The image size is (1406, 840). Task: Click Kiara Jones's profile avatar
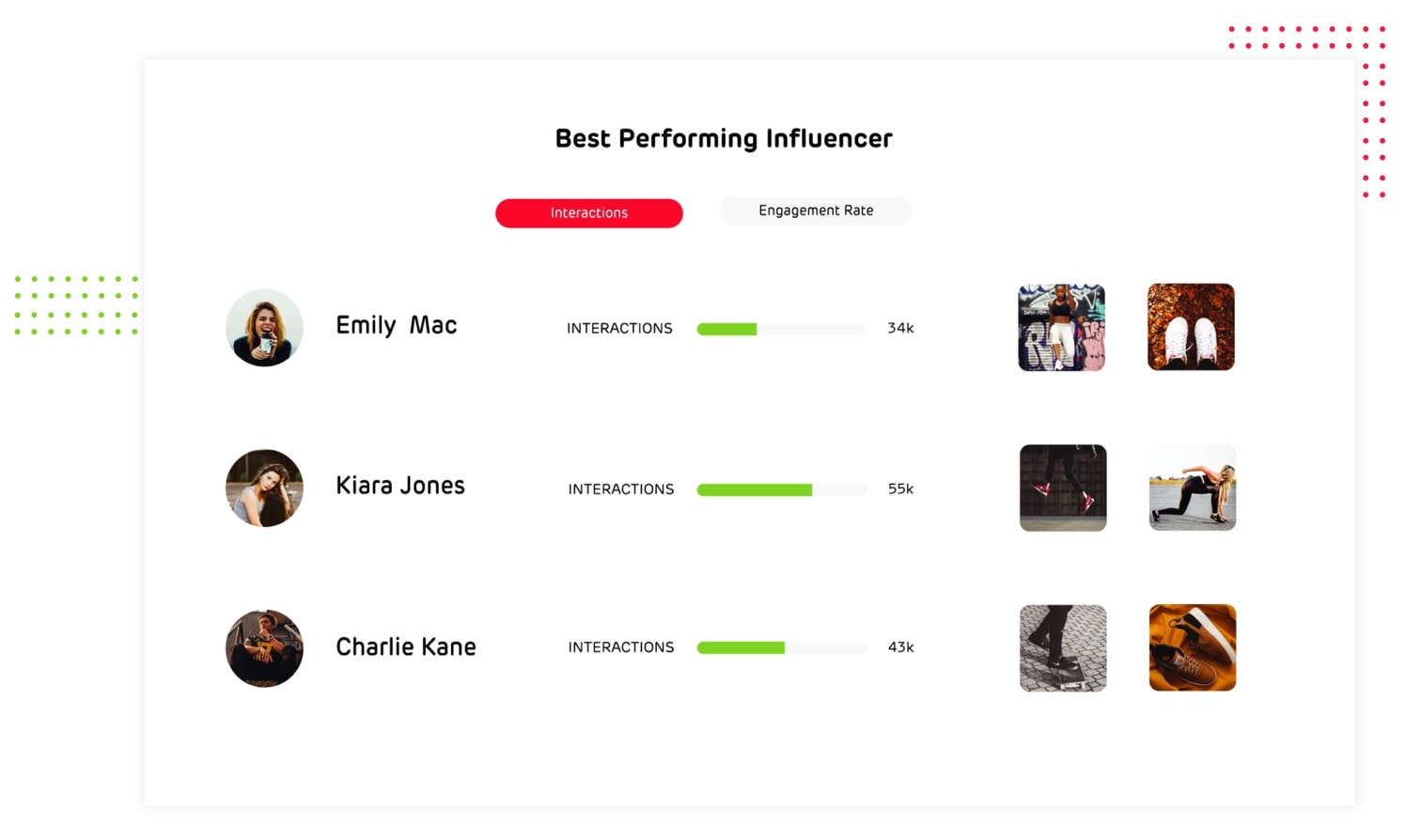(264, 488)
